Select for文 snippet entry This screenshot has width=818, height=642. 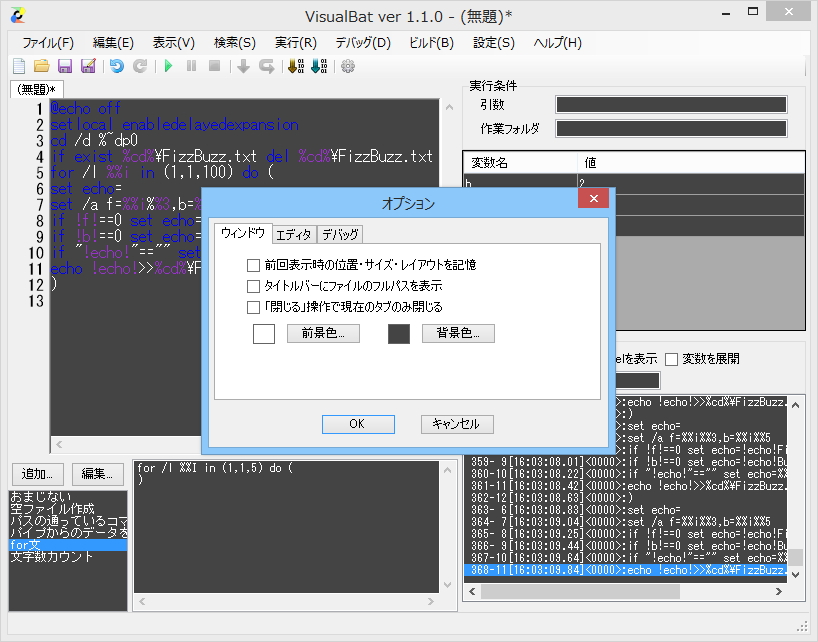point(68,545)
